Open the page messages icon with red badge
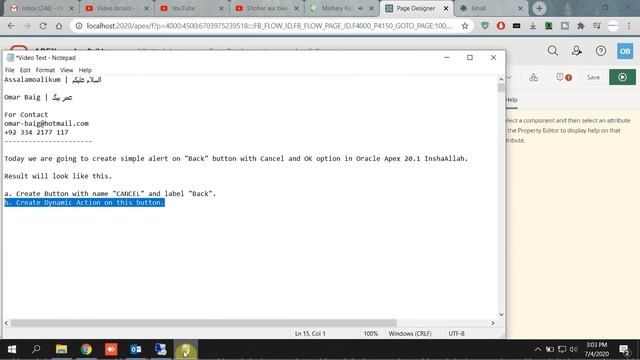 pyautogui.click(x=564, y=77)
